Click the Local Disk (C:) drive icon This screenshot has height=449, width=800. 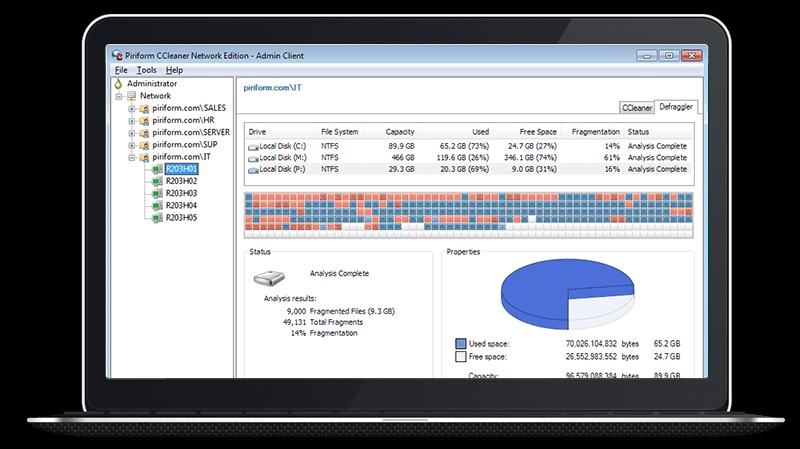click(253, 147)
